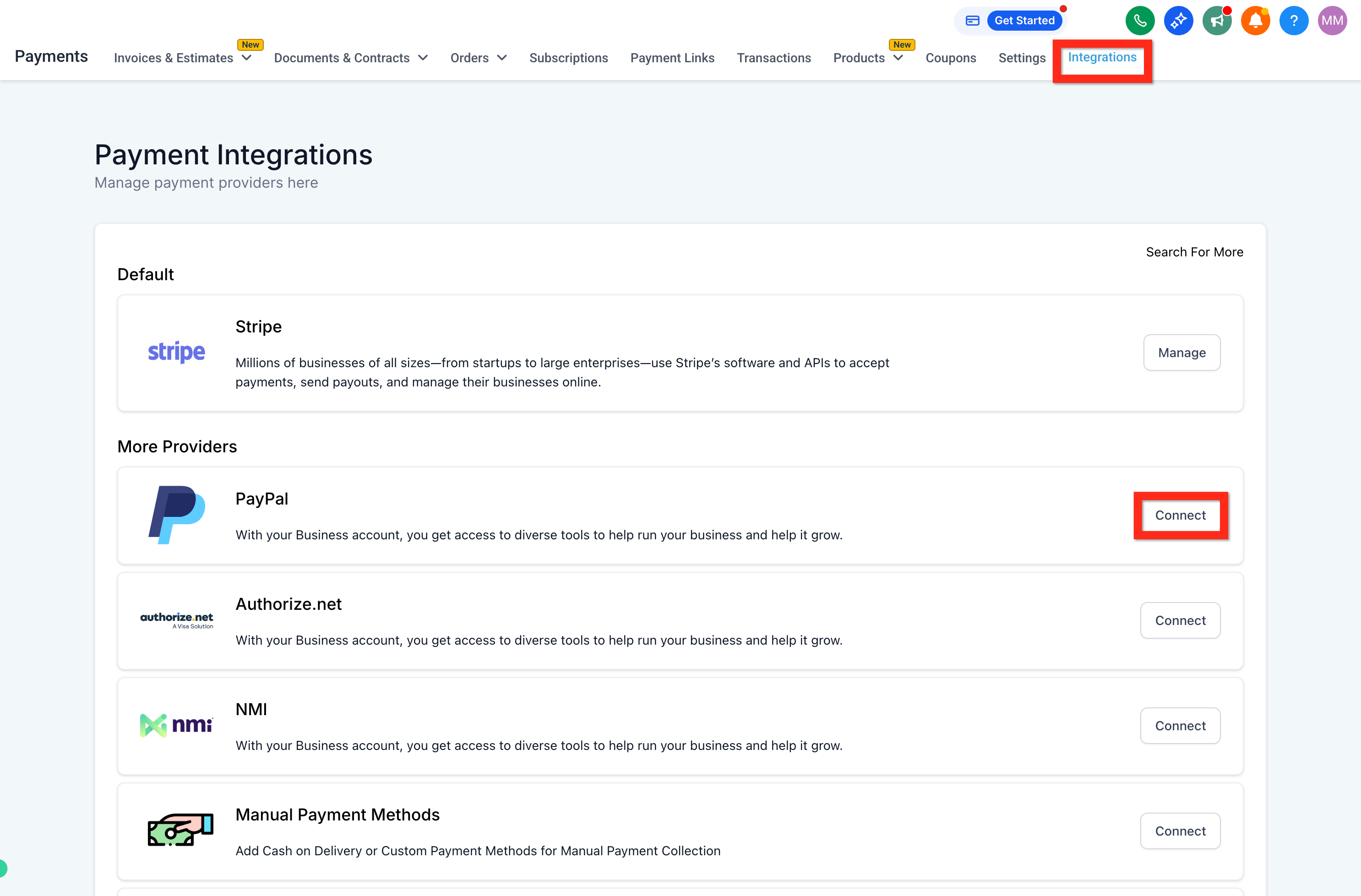Click the Payment Integrations heading
1361x896 pixels.
(233, 155)
